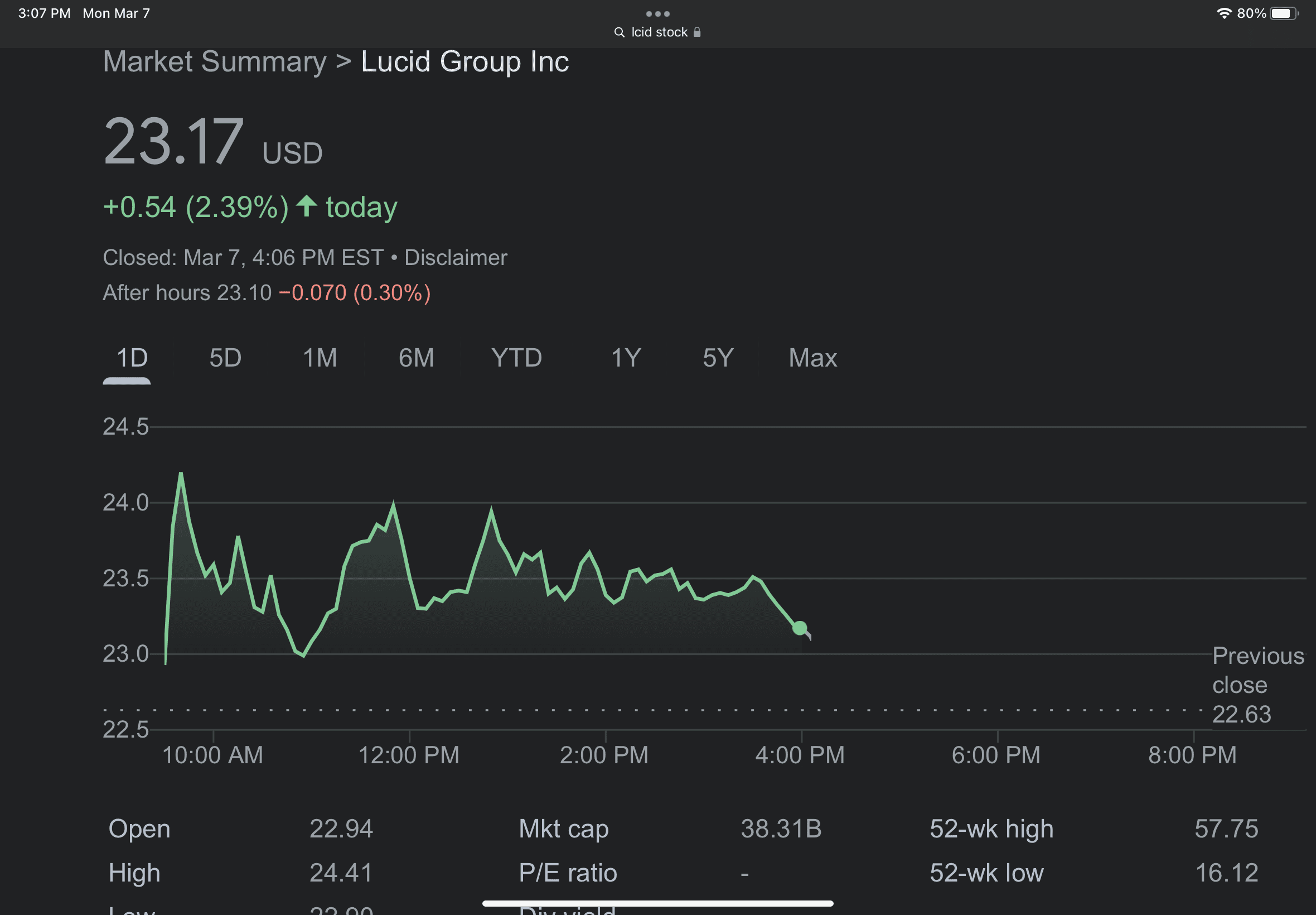Switch to the 5D chart tab
The image size is (1316, 915).
pos(225,358)
